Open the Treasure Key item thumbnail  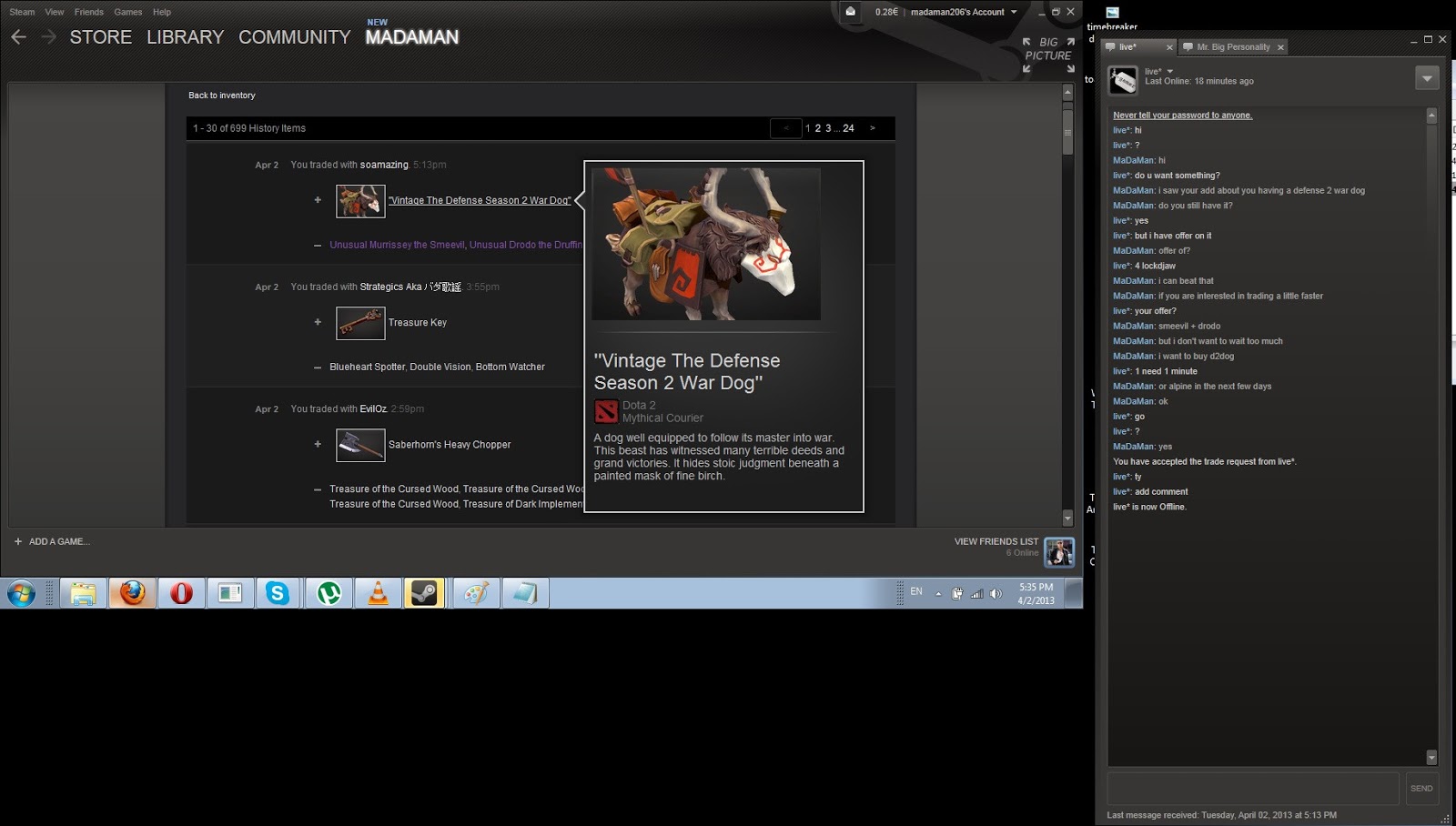click(x=360, y=323)
